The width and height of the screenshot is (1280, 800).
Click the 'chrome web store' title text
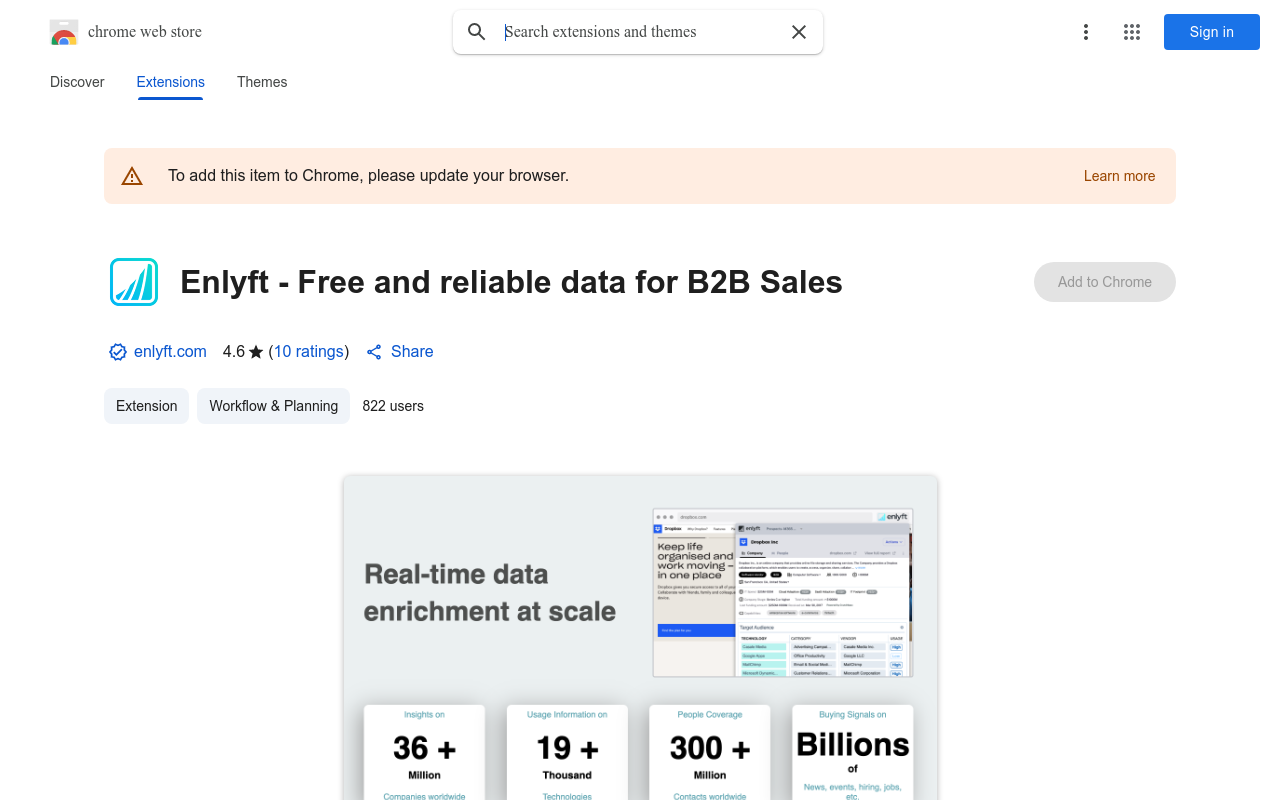[x=145, y=32]
